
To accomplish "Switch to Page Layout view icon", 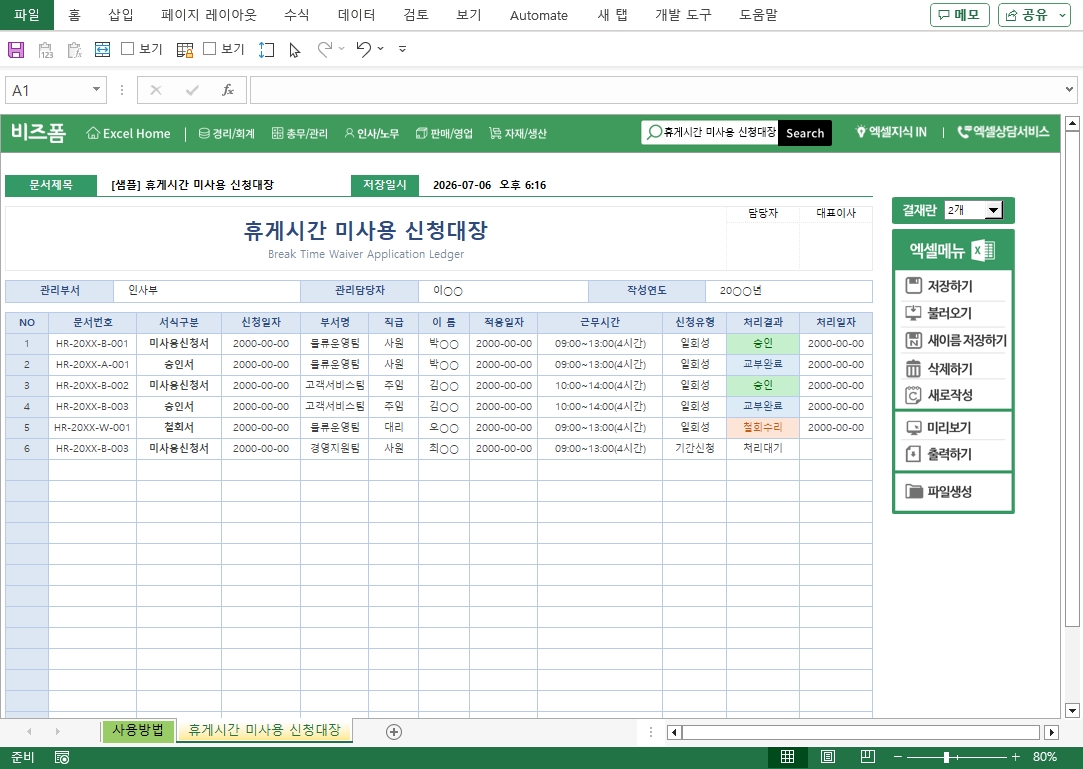I will pos(827,757).
